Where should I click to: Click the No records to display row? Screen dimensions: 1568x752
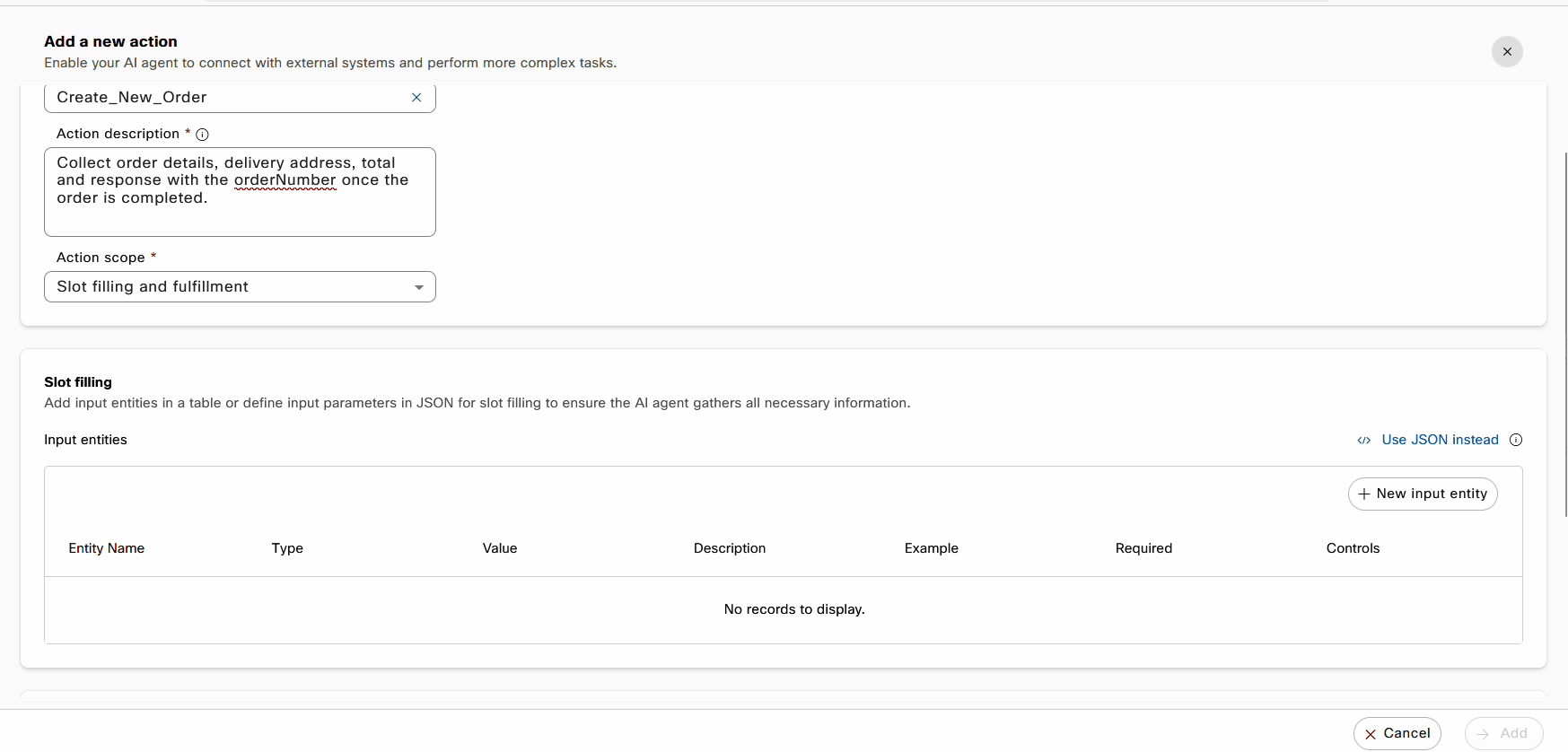[x=794, y=609]
